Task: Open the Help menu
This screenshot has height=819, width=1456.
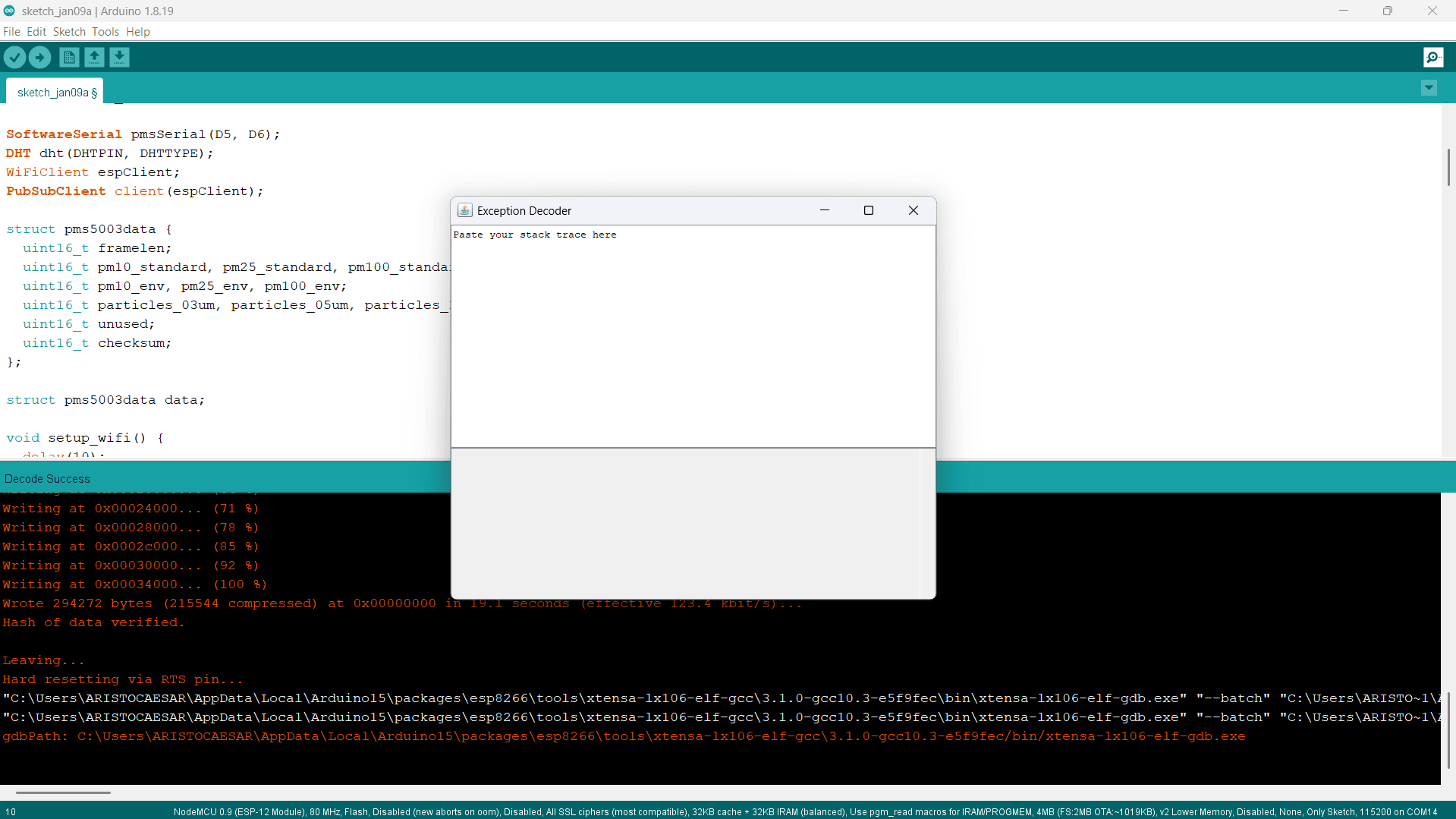Action: pos(137,31)
